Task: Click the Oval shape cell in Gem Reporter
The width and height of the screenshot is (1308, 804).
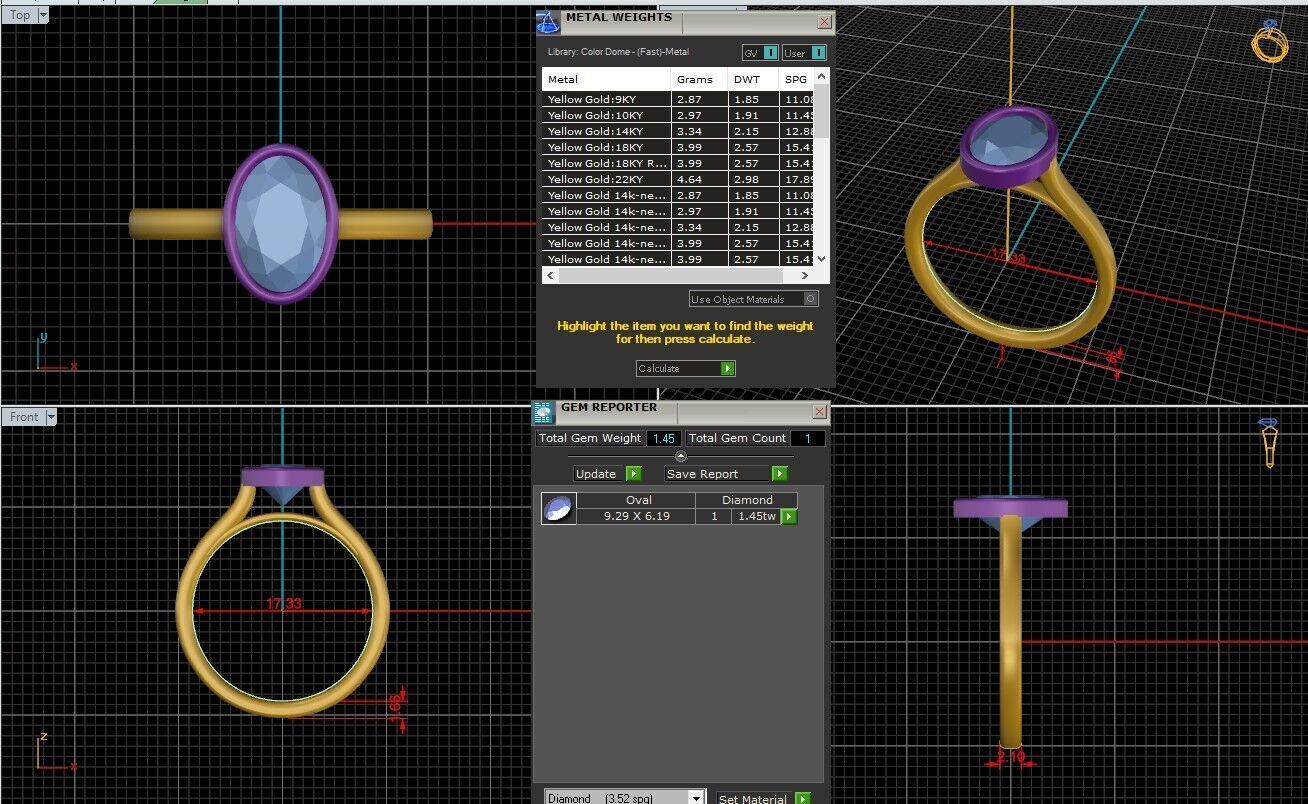Action: tap(638, 500)
